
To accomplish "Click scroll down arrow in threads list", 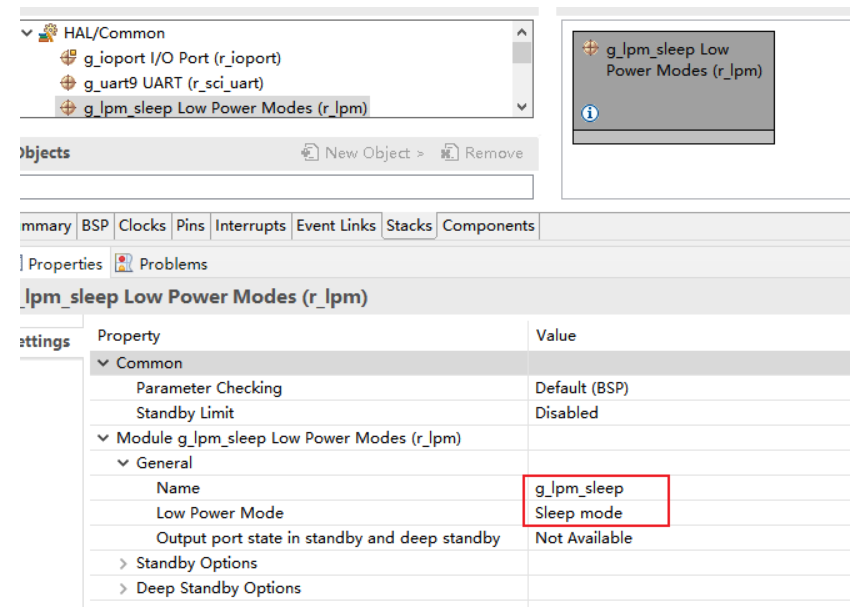I will click(x=521, y=107).
